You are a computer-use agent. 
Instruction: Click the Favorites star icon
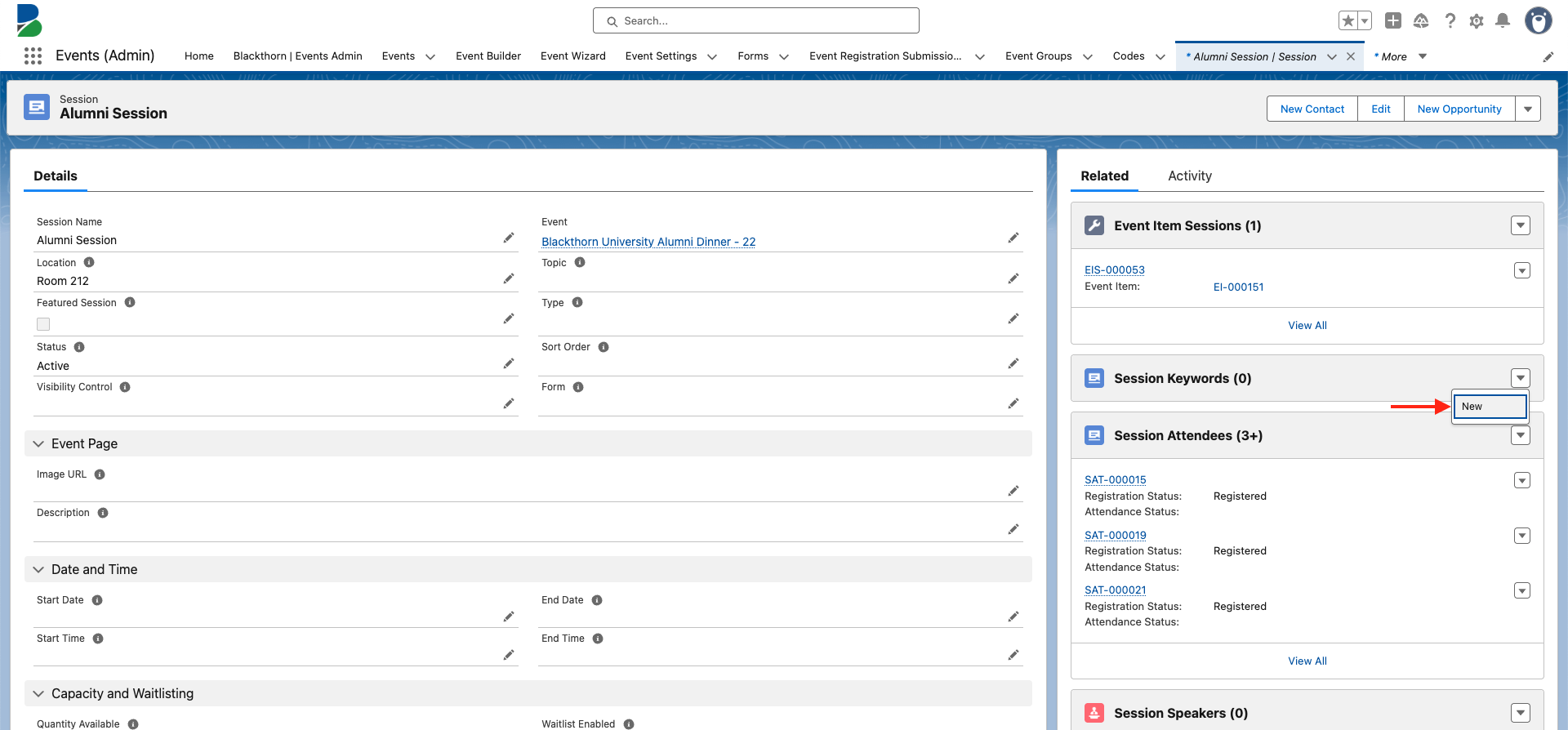click(x=1347, y=20)
